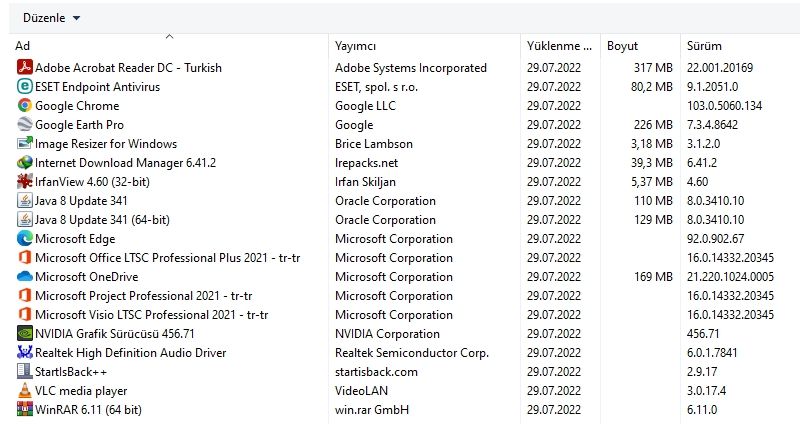Select the Microsoft OneDrive cloud icon
The height and width of the screenshot is (424, 800).
click(x=25, y=277)
